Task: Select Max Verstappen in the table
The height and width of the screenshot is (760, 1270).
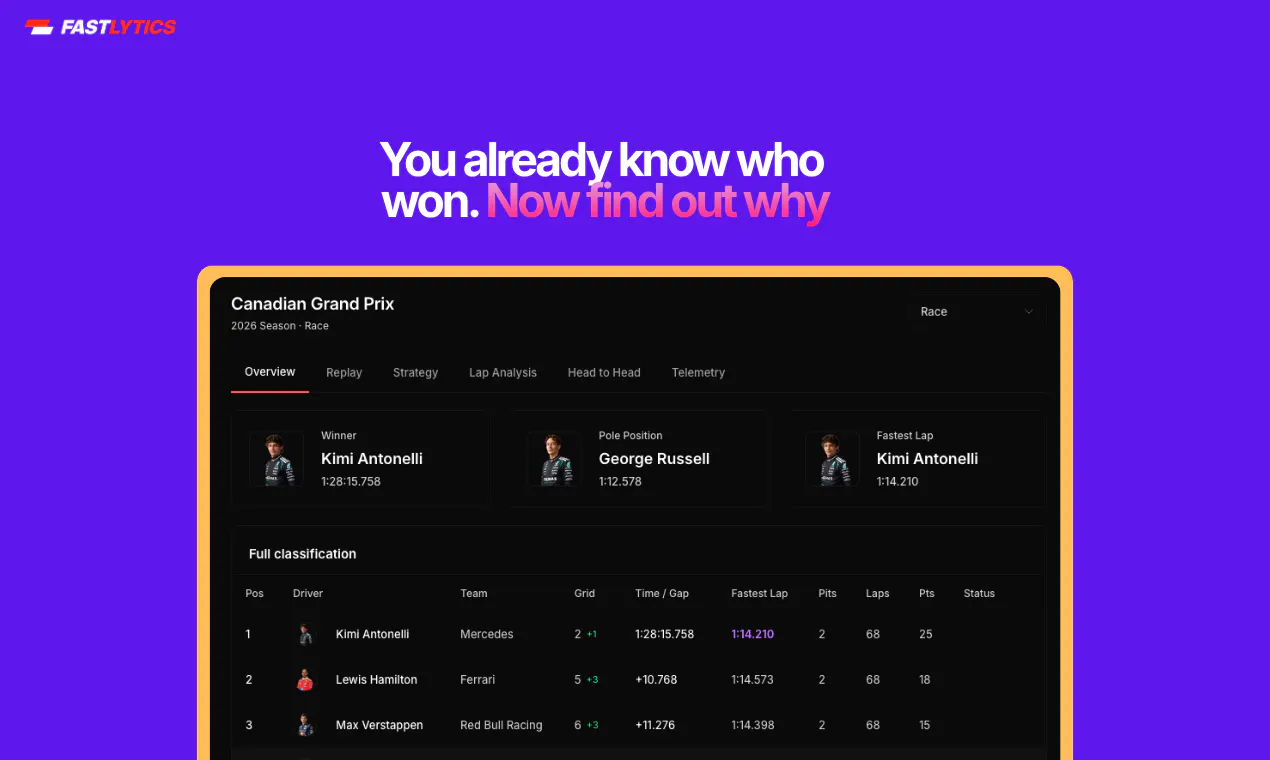Action: click(379, 725)
